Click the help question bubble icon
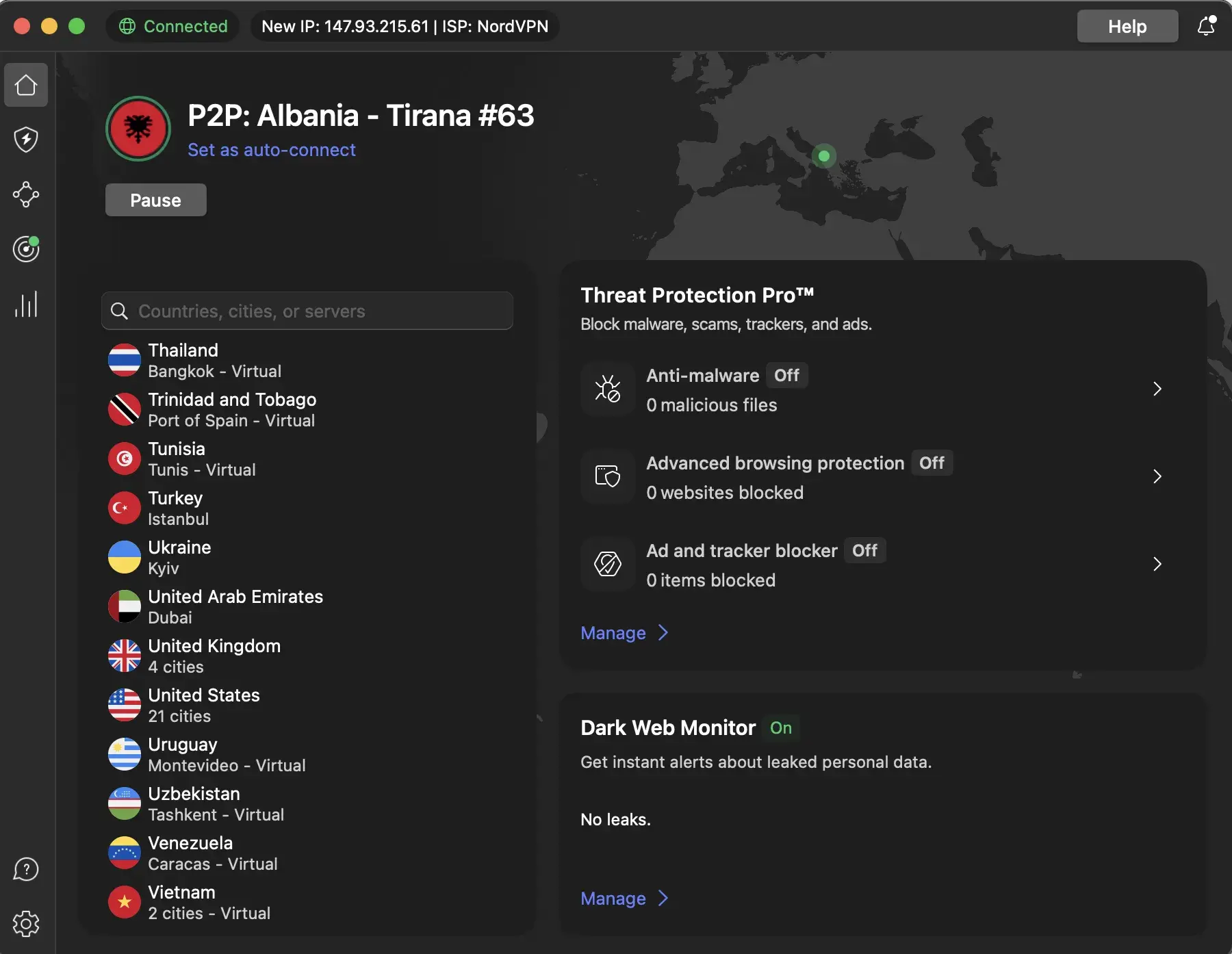1232x954 pixels. pyautogui.click(x=26, y=869)
